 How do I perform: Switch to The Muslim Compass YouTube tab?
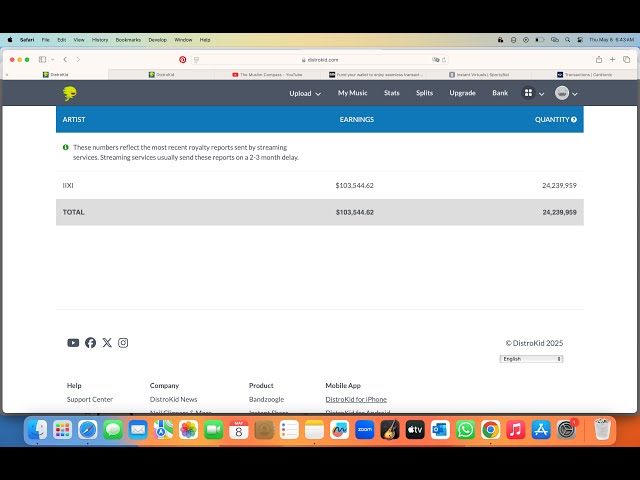[267, 75]
